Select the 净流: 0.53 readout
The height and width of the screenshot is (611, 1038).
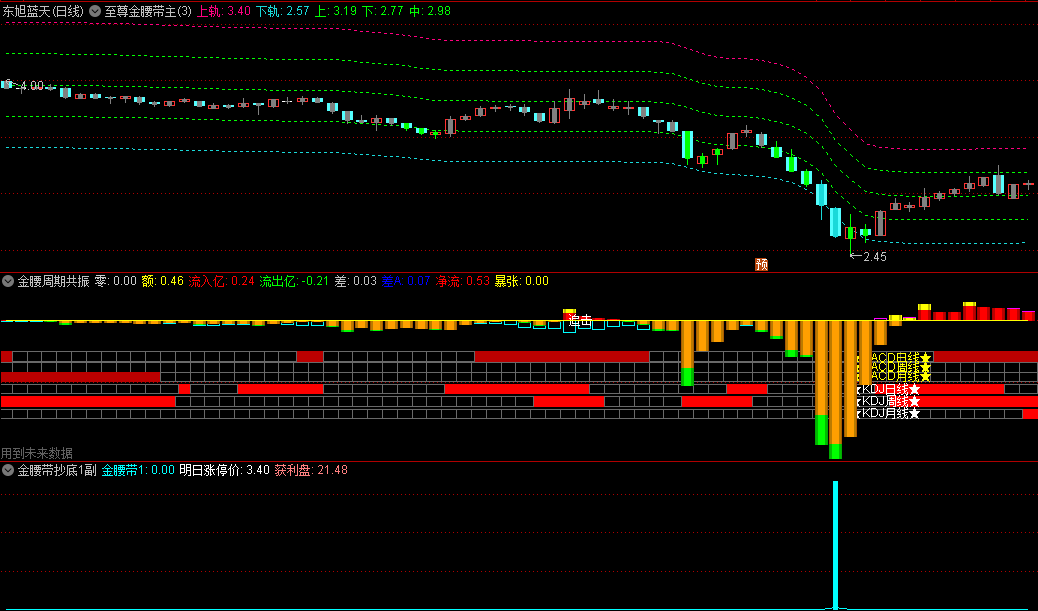pos(463,281)
